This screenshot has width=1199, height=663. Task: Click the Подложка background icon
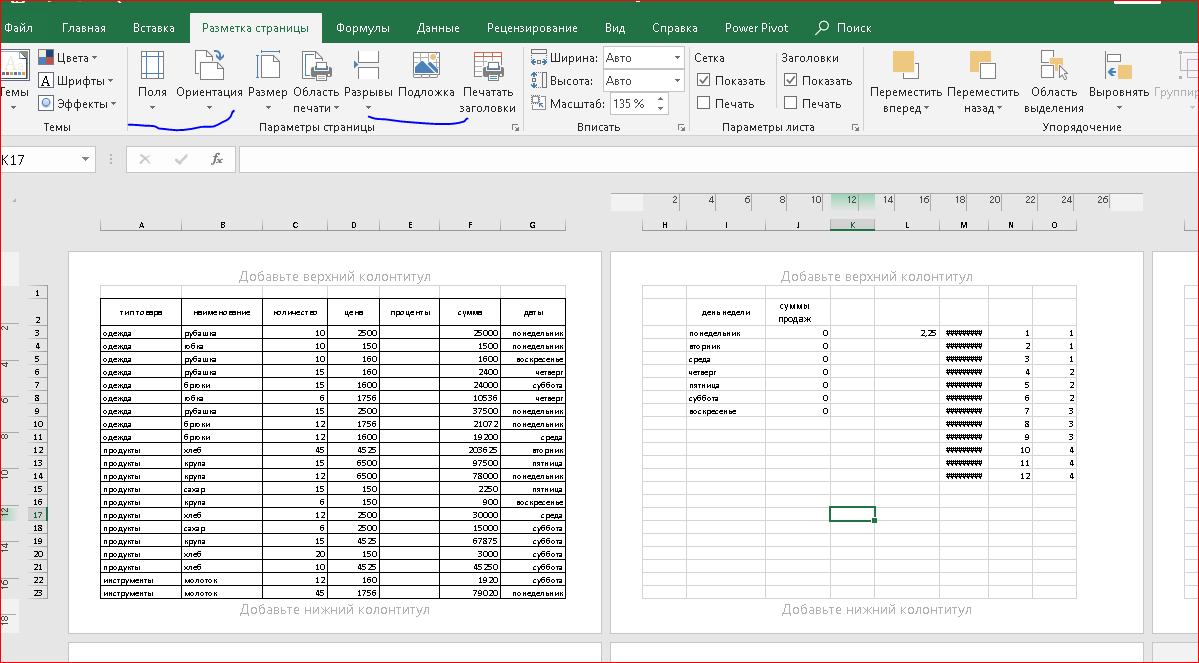pyautogui.click(x=426, y=67)
